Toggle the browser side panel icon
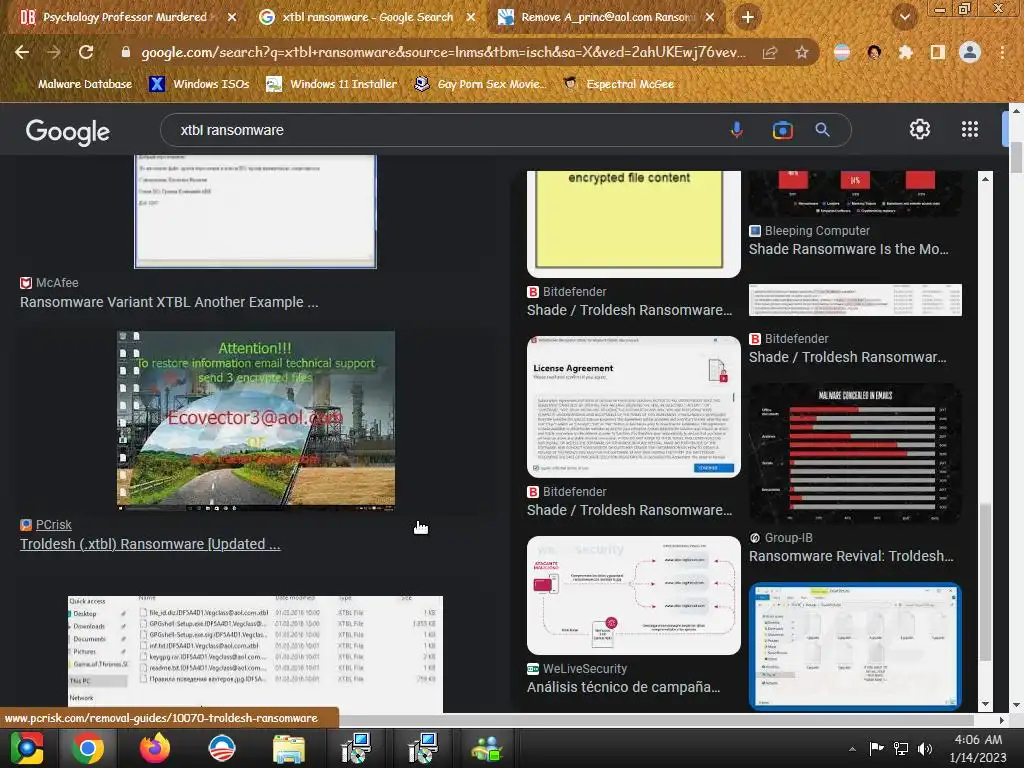Viewport: 1024px width, 768px height. point(937,52)
